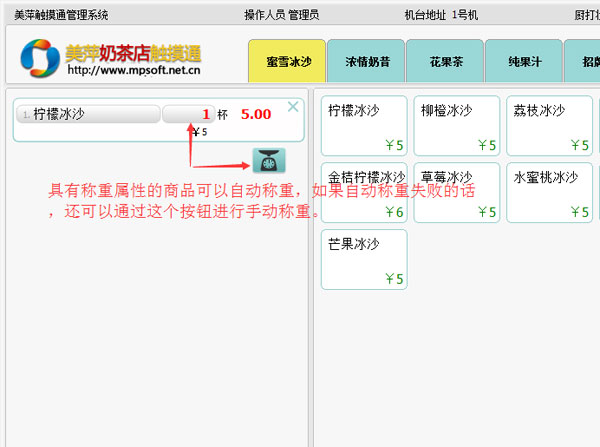Screen dimensions: 600x447
Task: Add 柳橙冰沙 product tile to order
Action: click(x=457, y=126)
